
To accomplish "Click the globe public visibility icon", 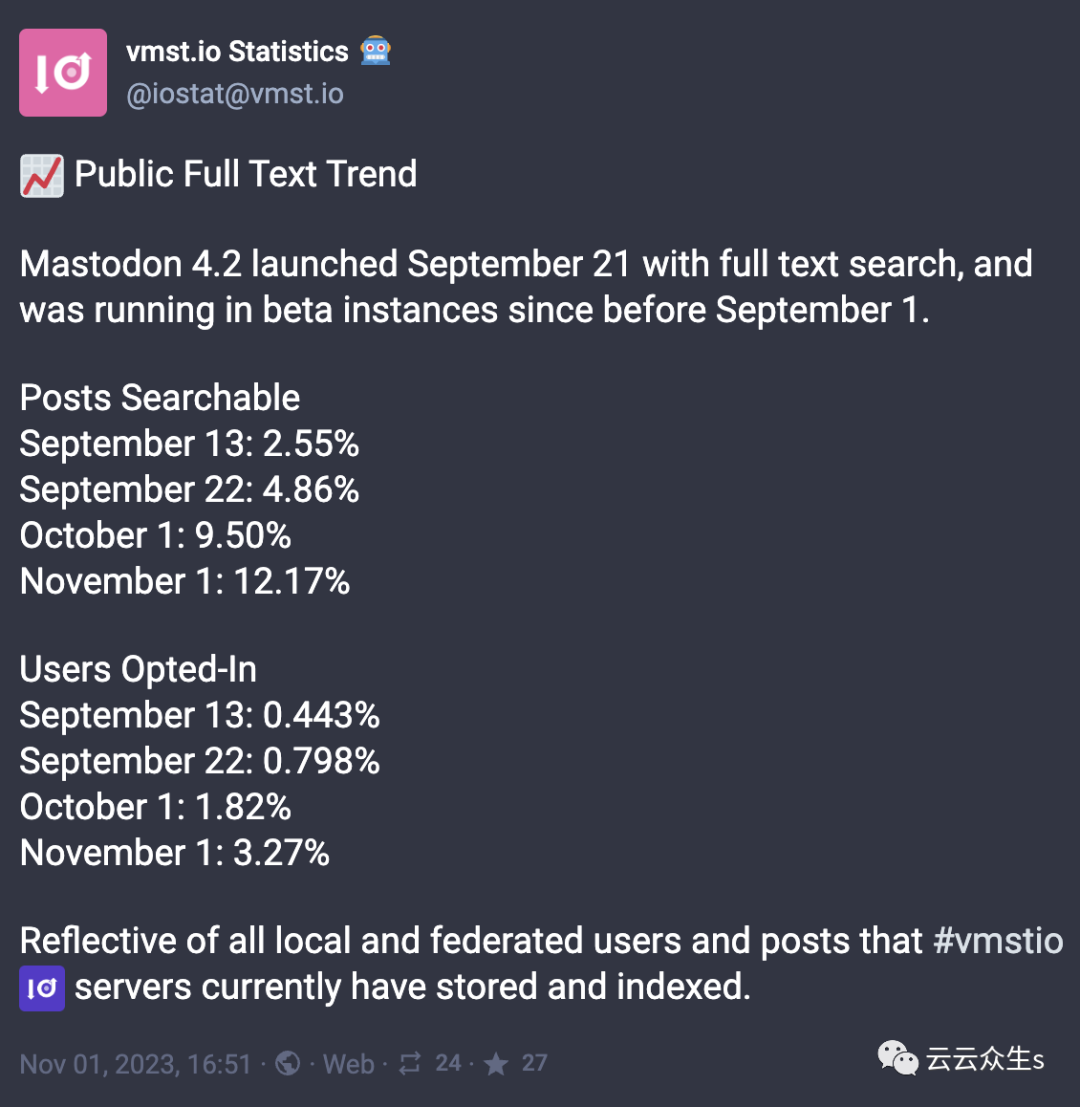I will [x=288, y=1064].
